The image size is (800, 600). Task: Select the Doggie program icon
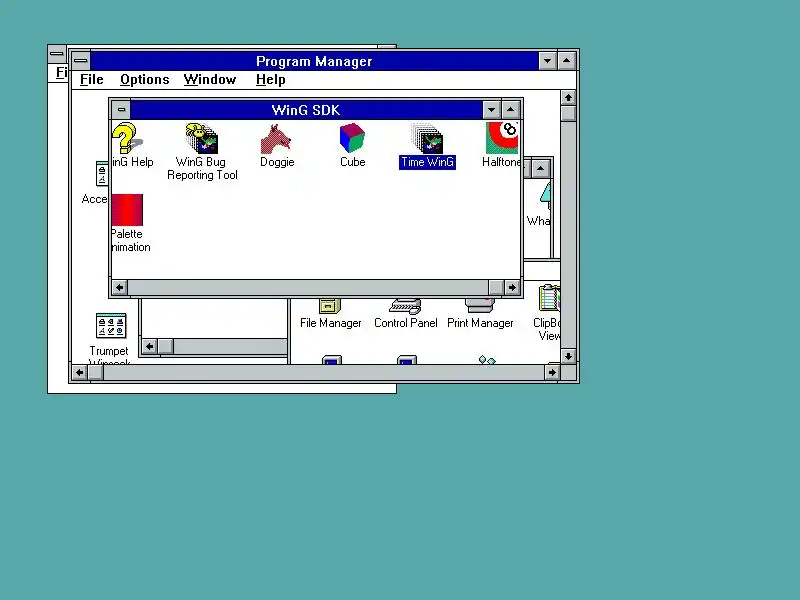click(x=276, y=139)
